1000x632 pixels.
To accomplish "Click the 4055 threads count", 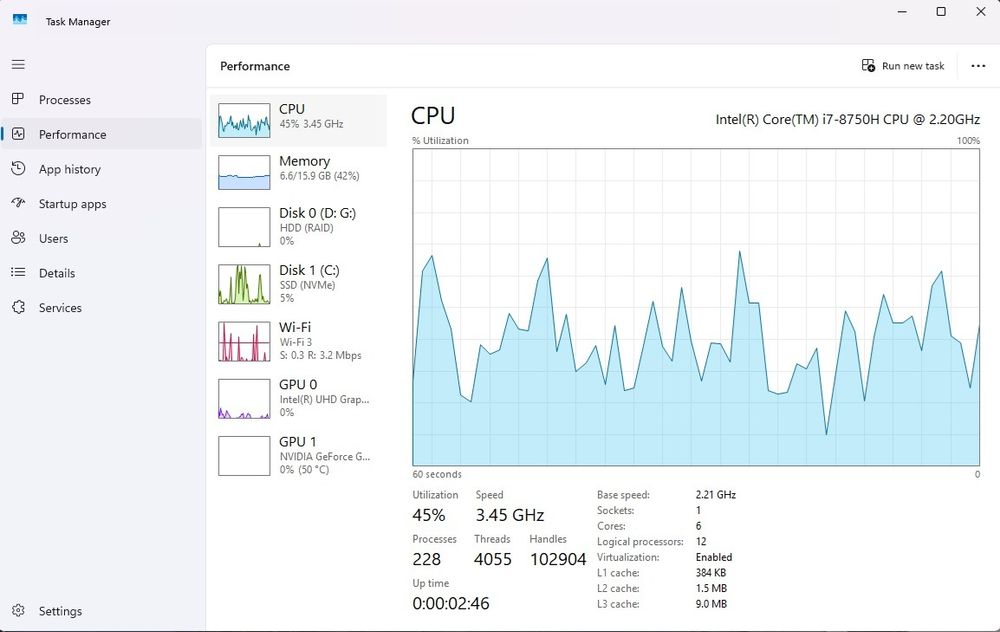I will tap(492, 559).
